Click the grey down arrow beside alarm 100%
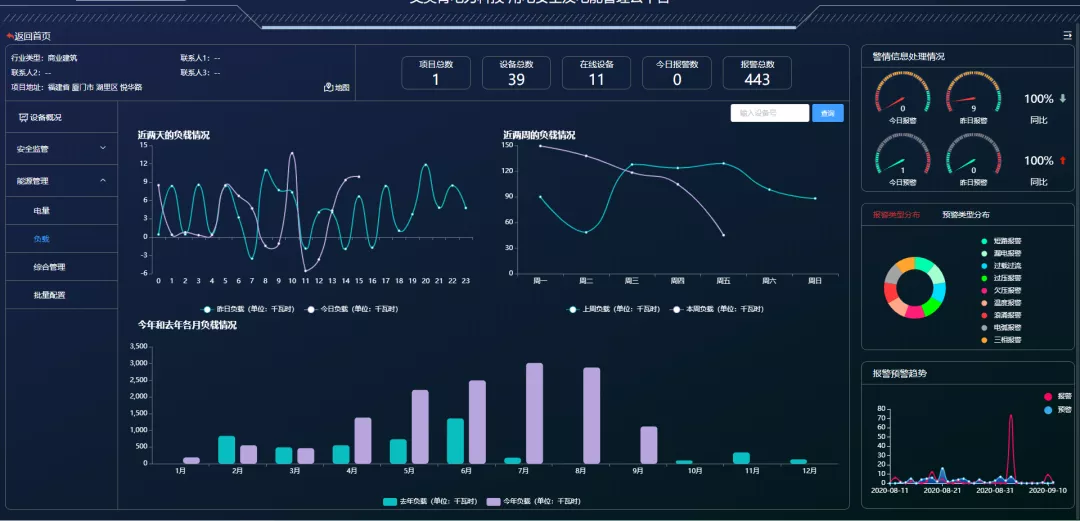 [1063, 99]
